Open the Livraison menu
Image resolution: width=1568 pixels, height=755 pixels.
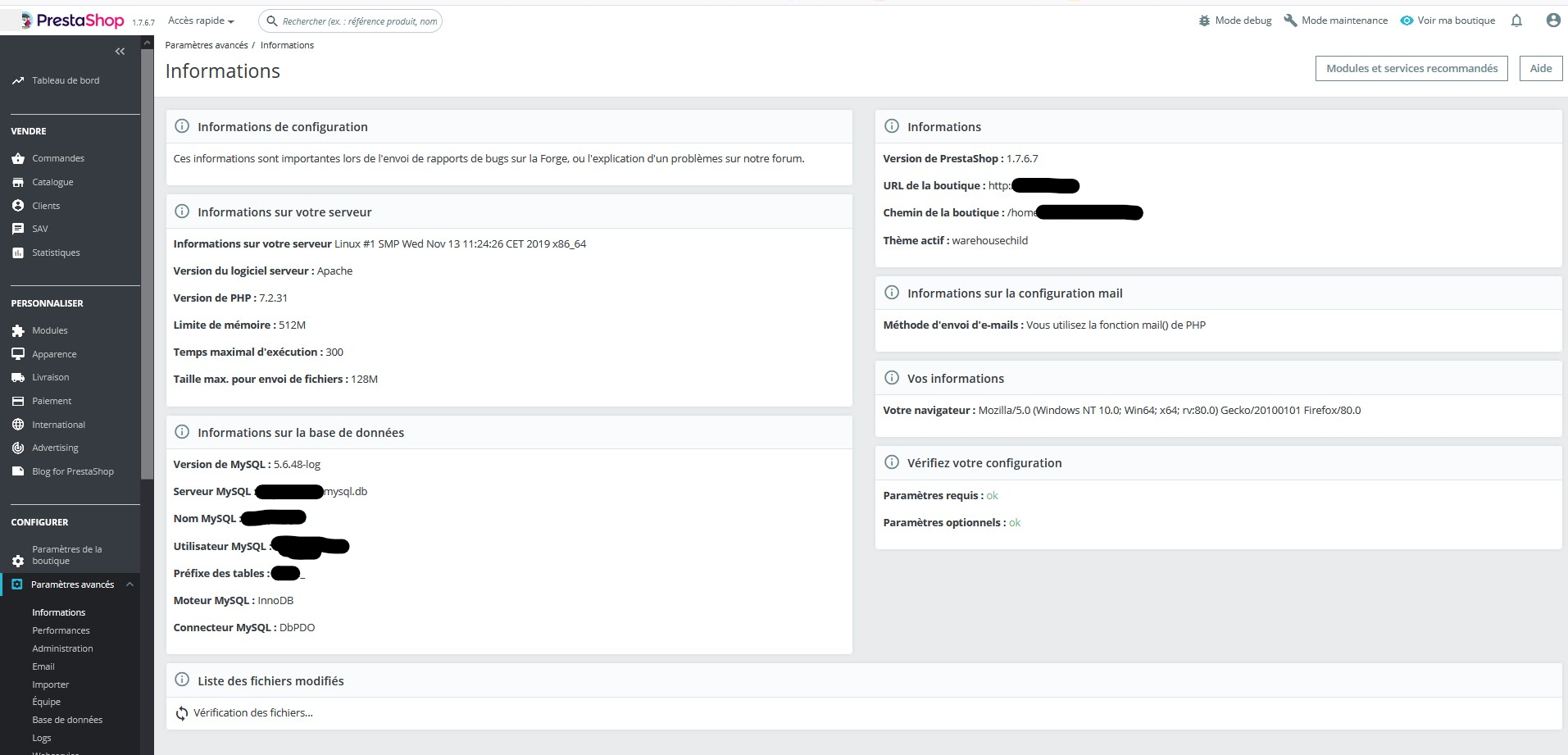tap(51, 377)
